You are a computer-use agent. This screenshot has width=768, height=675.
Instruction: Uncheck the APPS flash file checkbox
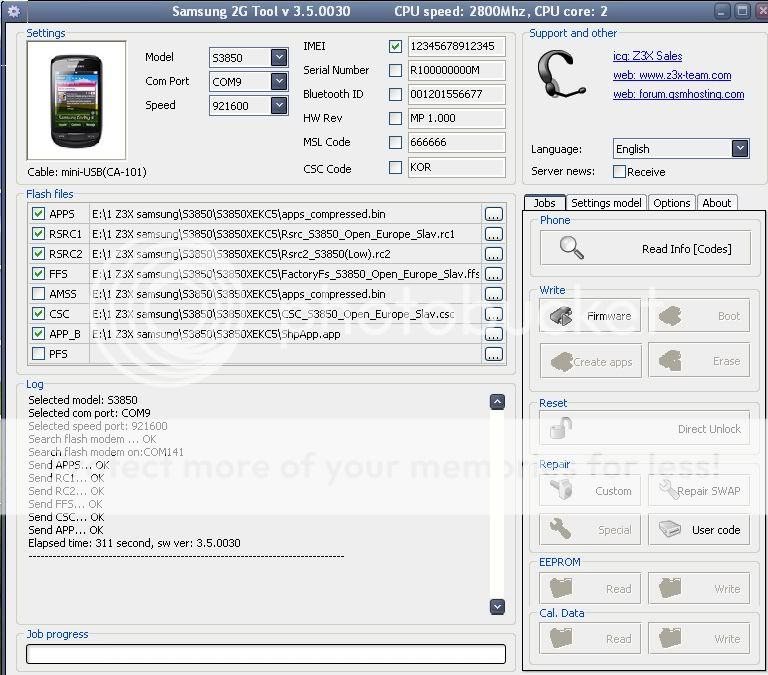[38, 214]
